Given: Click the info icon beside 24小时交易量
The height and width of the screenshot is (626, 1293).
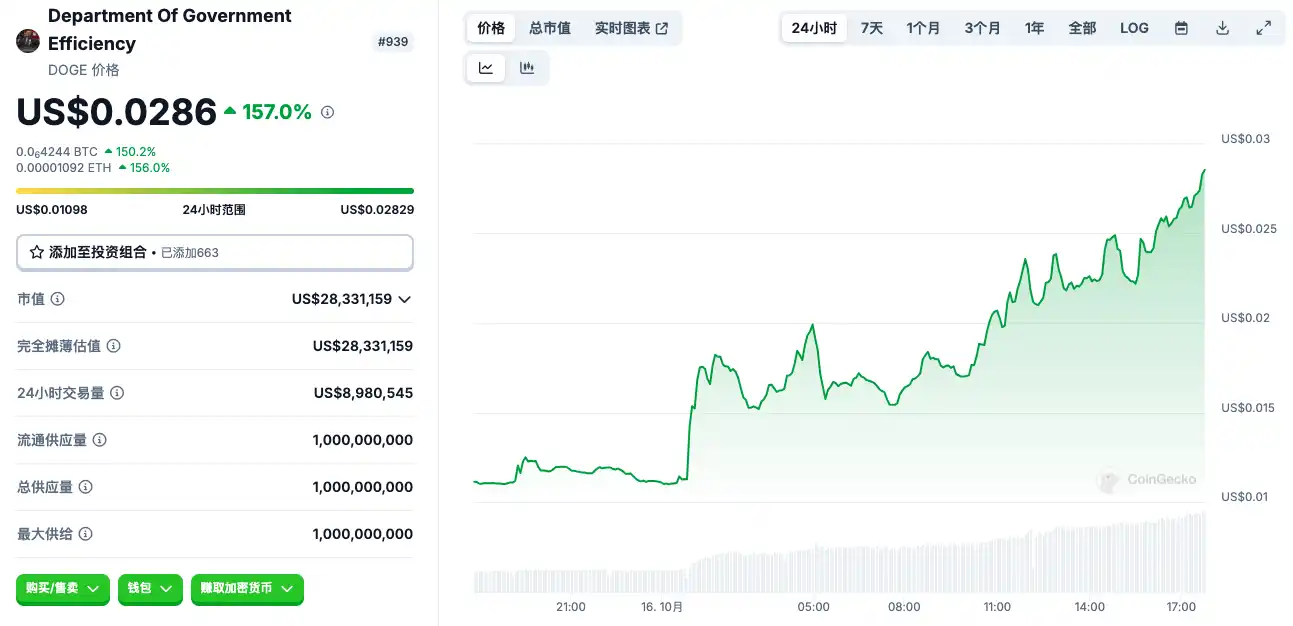Looking at the screenshot, I should (117, 393).
